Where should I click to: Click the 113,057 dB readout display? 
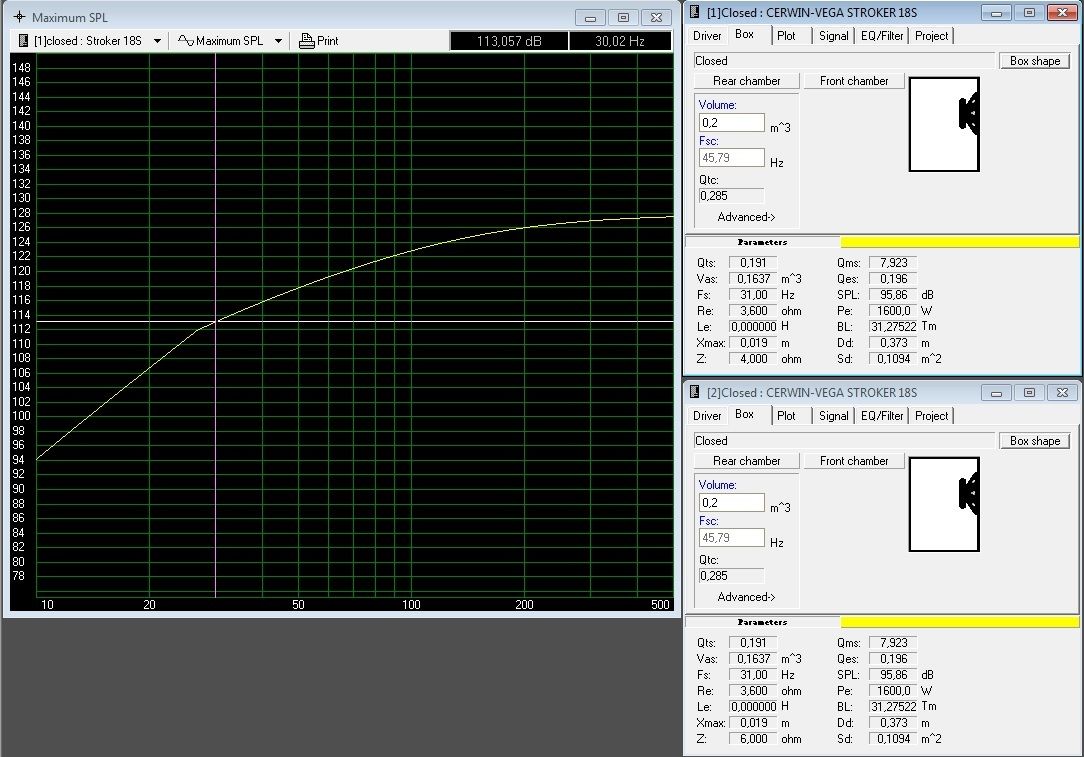(509, 41)
